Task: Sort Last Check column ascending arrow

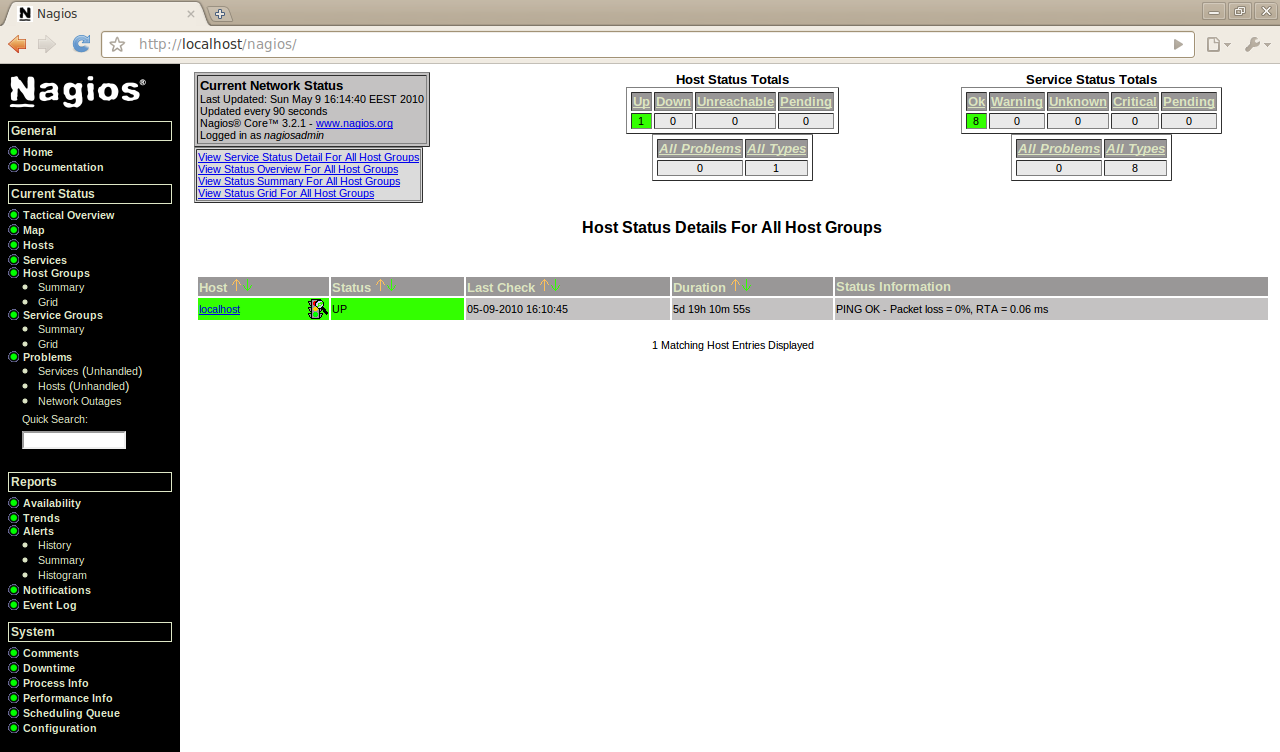Action: pos(544,286)
